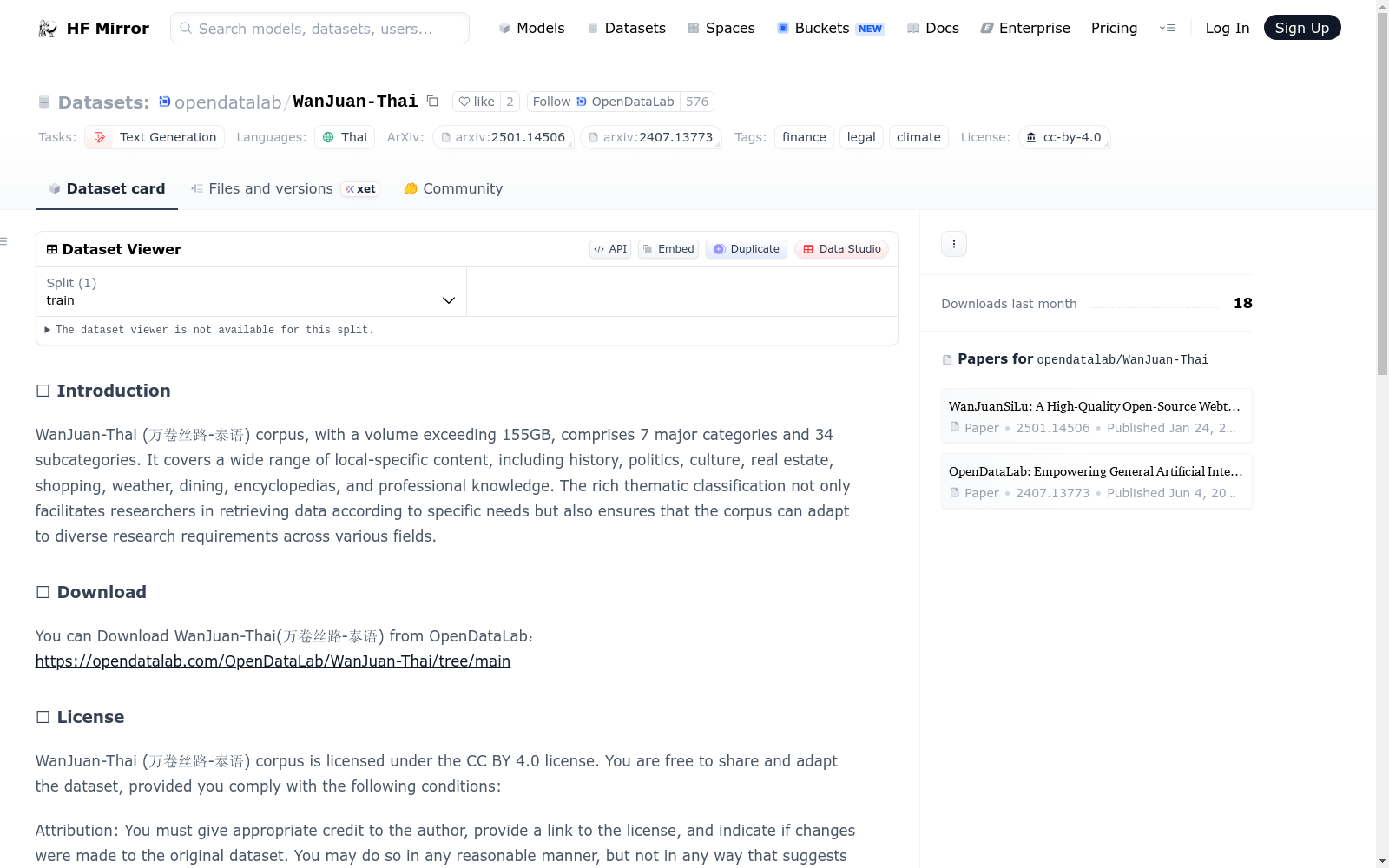This screenshot has width=1389, height=868.
Task: Click the arxiv:2407.13773 tag
Action: coord(651,137)
